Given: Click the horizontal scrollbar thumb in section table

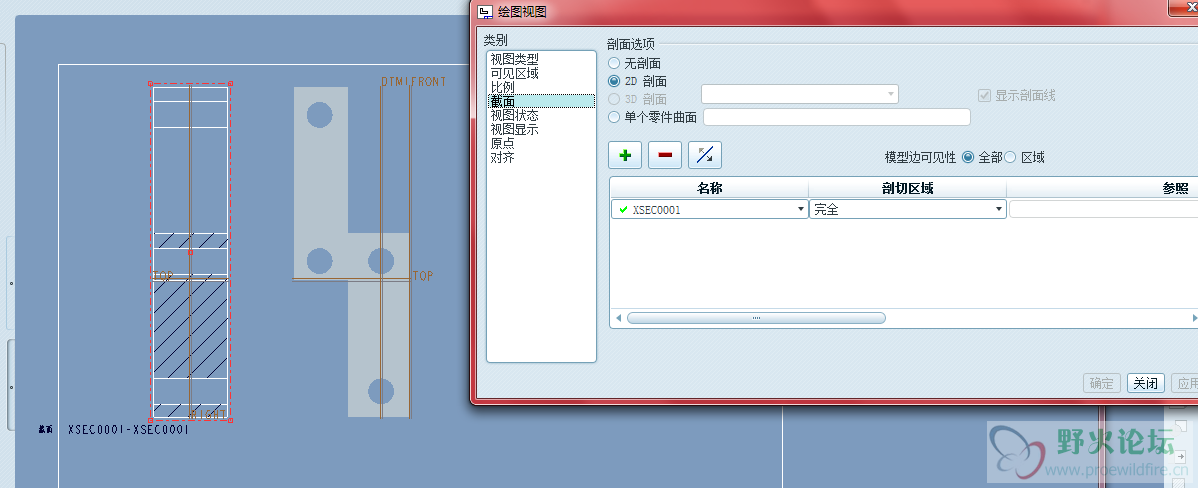Looking at the screenshot, I should coord(756,318).
